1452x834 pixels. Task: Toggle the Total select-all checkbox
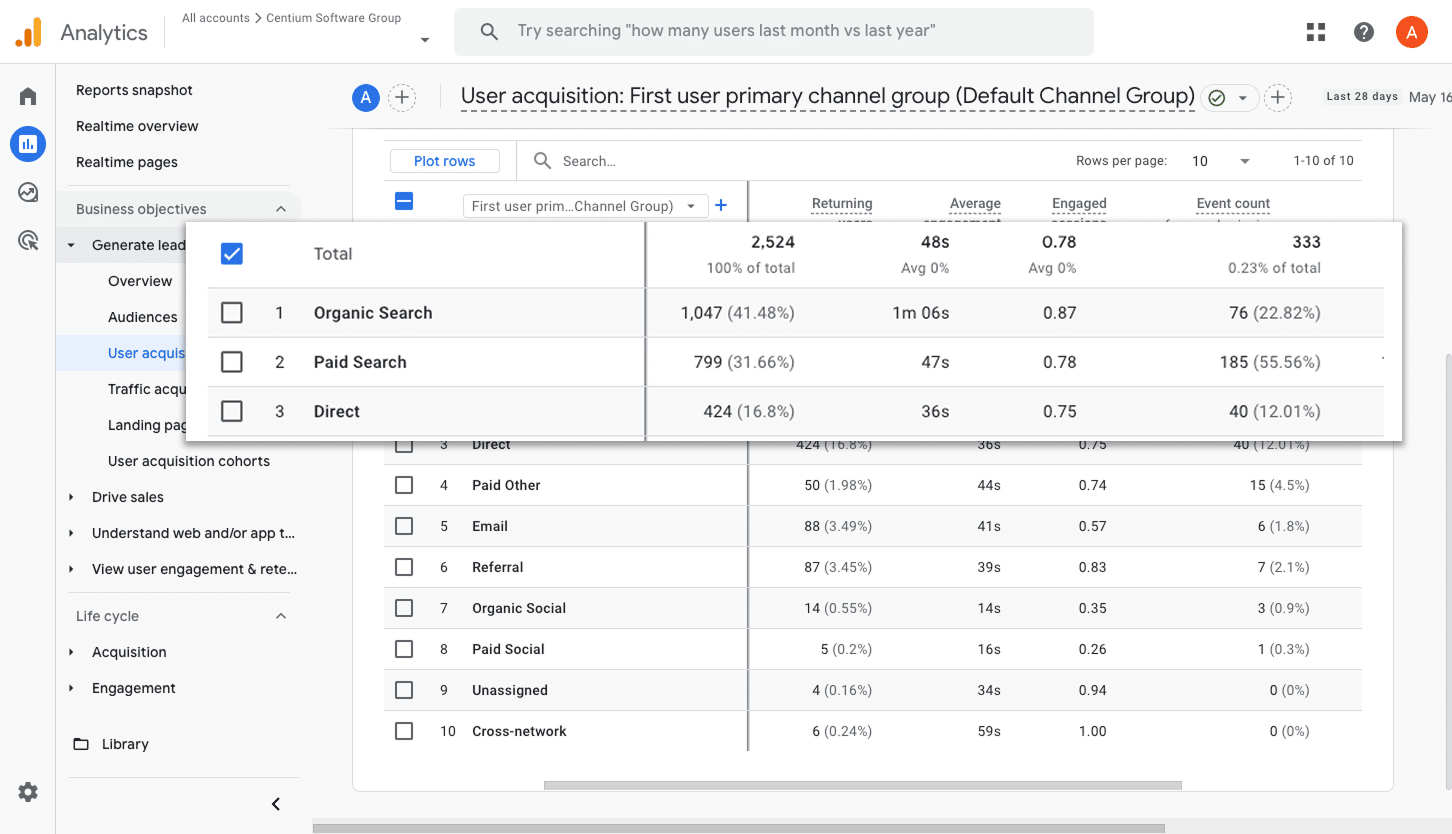pyautogui.click(x=231, y=254)
